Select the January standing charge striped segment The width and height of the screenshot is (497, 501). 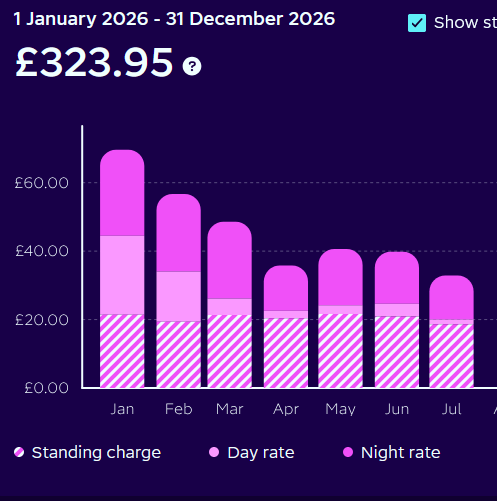122,351
